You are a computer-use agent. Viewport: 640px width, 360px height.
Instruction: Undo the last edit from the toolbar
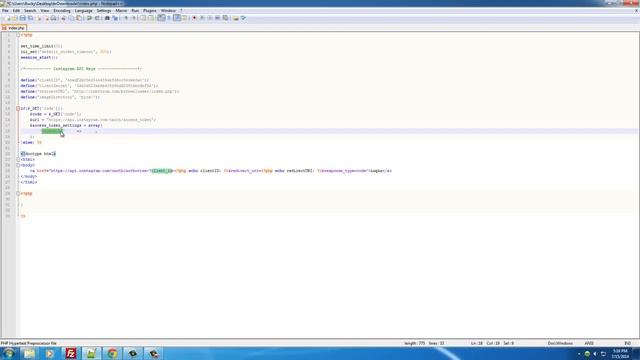89,18
